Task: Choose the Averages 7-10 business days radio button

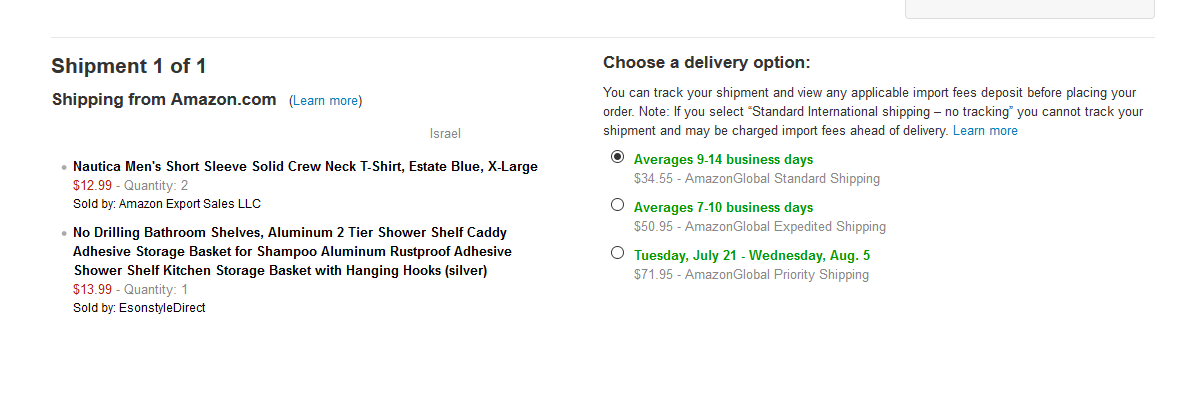Action: tap(617, 205)
